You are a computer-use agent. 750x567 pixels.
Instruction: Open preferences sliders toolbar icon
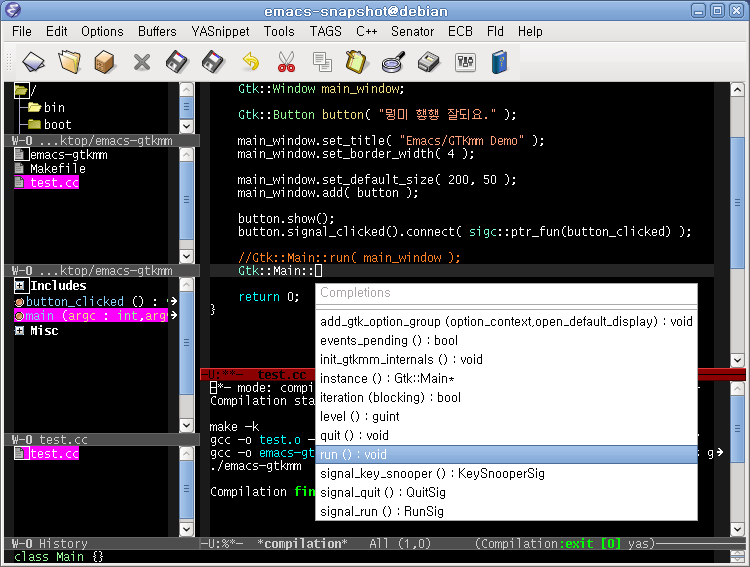(465, 62)
